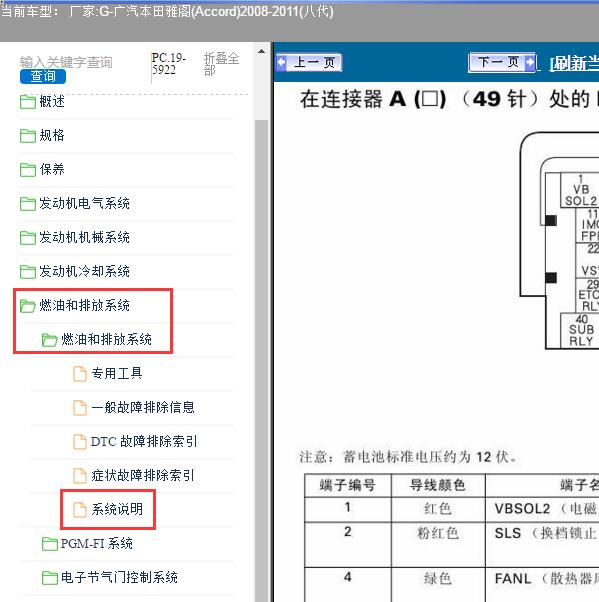Expand 电子节气门控制系统 folder
The height and width of the screenshot is (602, 599).
click(x=119, y=577)
